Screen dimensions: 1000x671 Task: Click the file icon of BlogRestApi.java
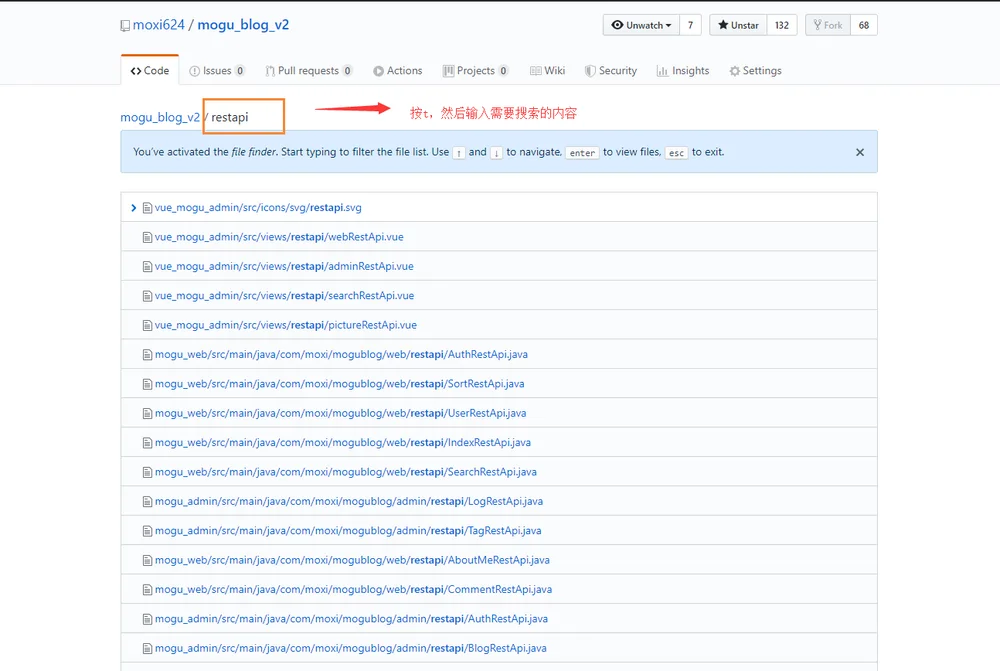point(147,648)
